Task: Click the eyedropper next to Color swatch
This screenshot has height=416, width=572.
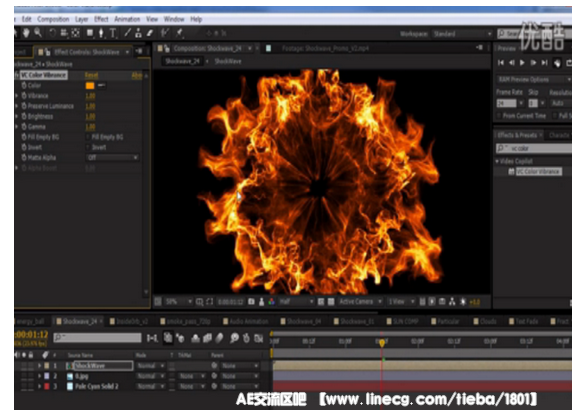Action: 101,85
